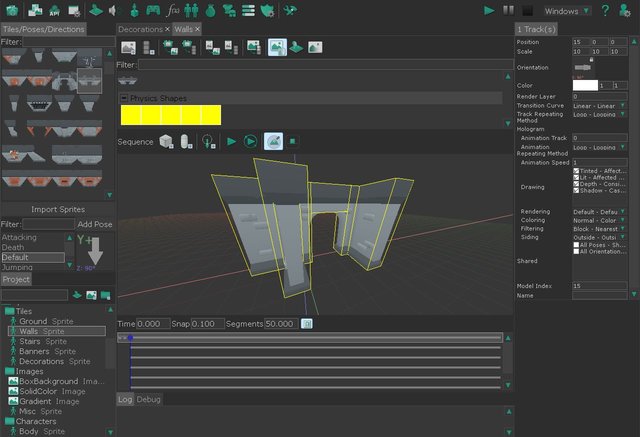This screenshot has height=437, width=640.
Task: Click the wrench and hammer tools icon
Action: [x=290, y=11]
